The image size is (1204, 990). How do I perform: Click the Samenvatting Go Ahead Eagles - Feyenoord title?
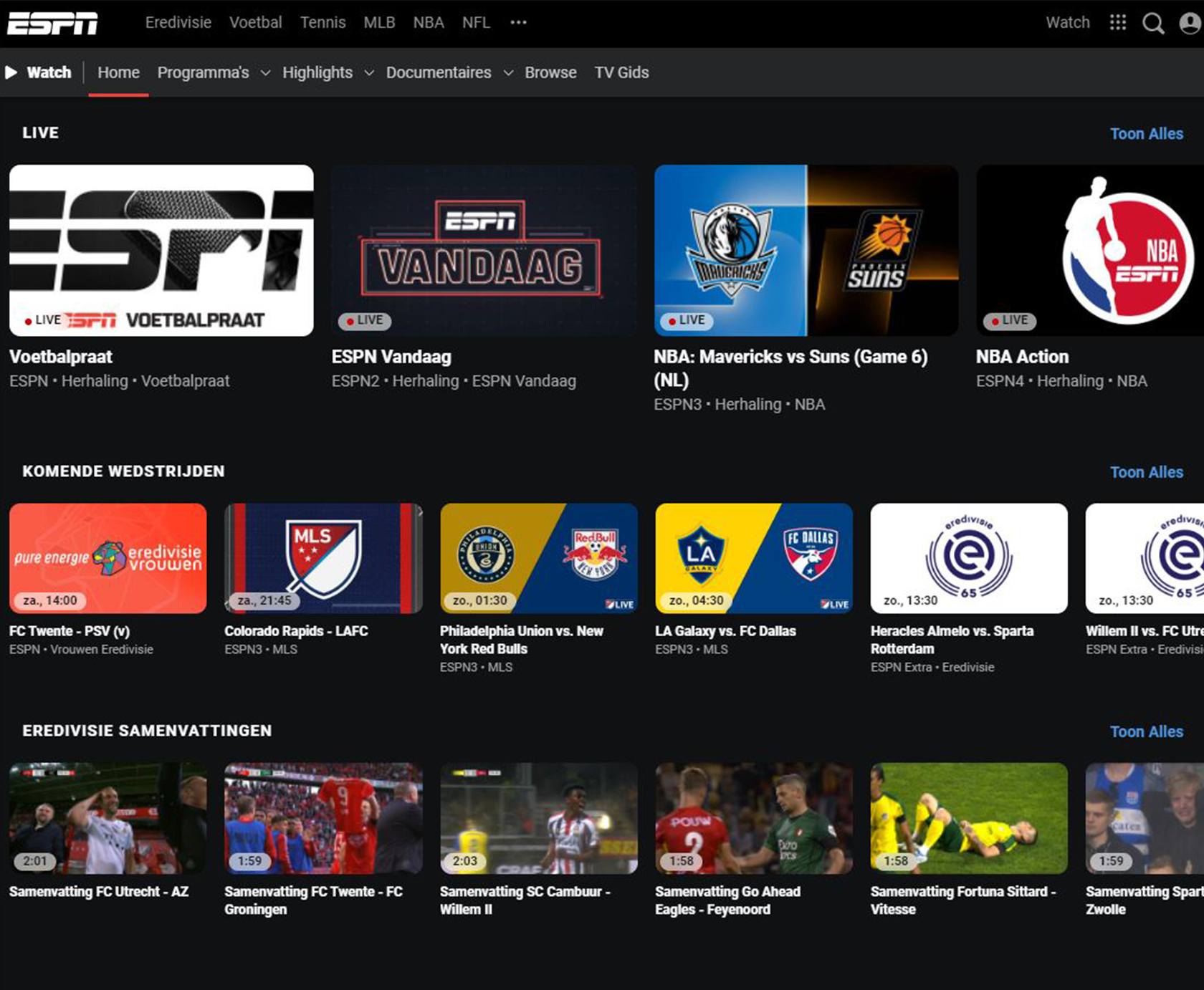pos(727,900)
